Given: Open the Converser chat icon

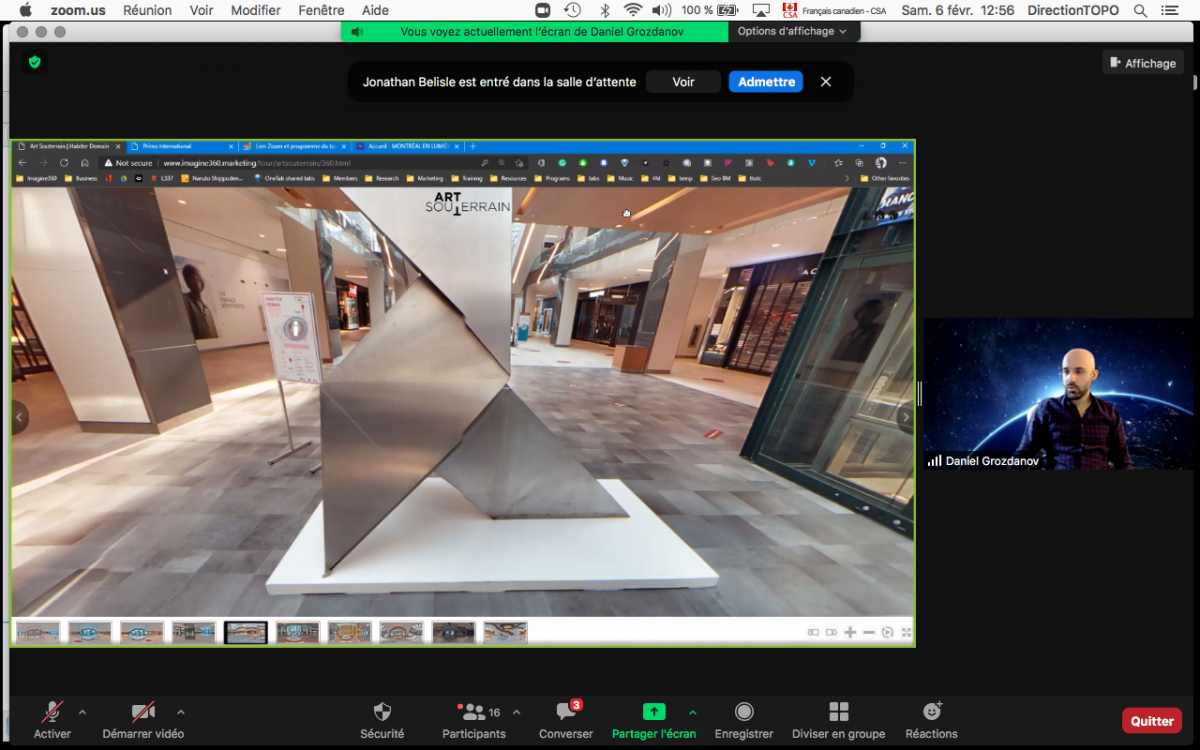Looking at the screenshot, I should (566, 712).
